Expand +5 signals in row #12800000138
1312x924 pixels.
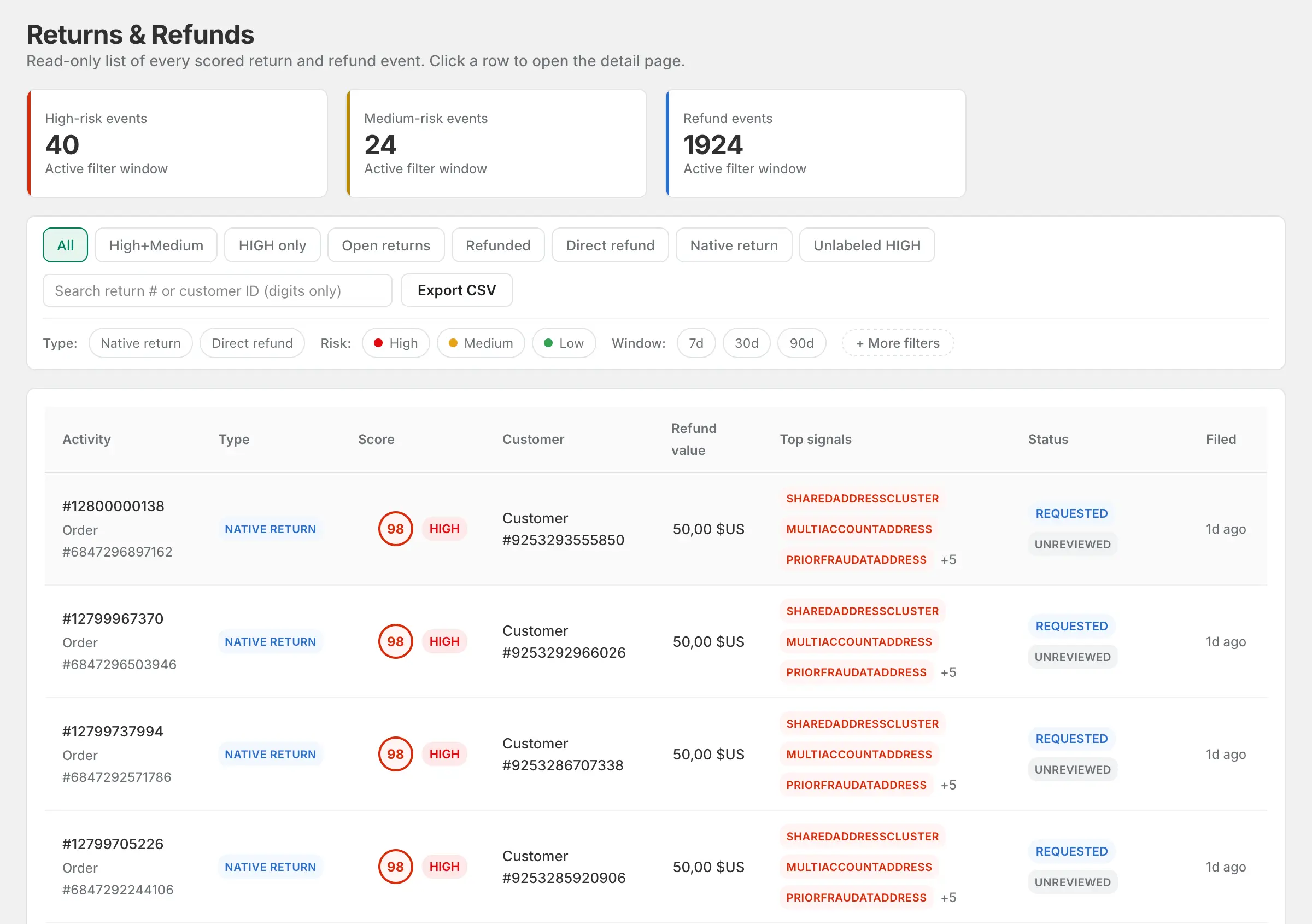948,560
